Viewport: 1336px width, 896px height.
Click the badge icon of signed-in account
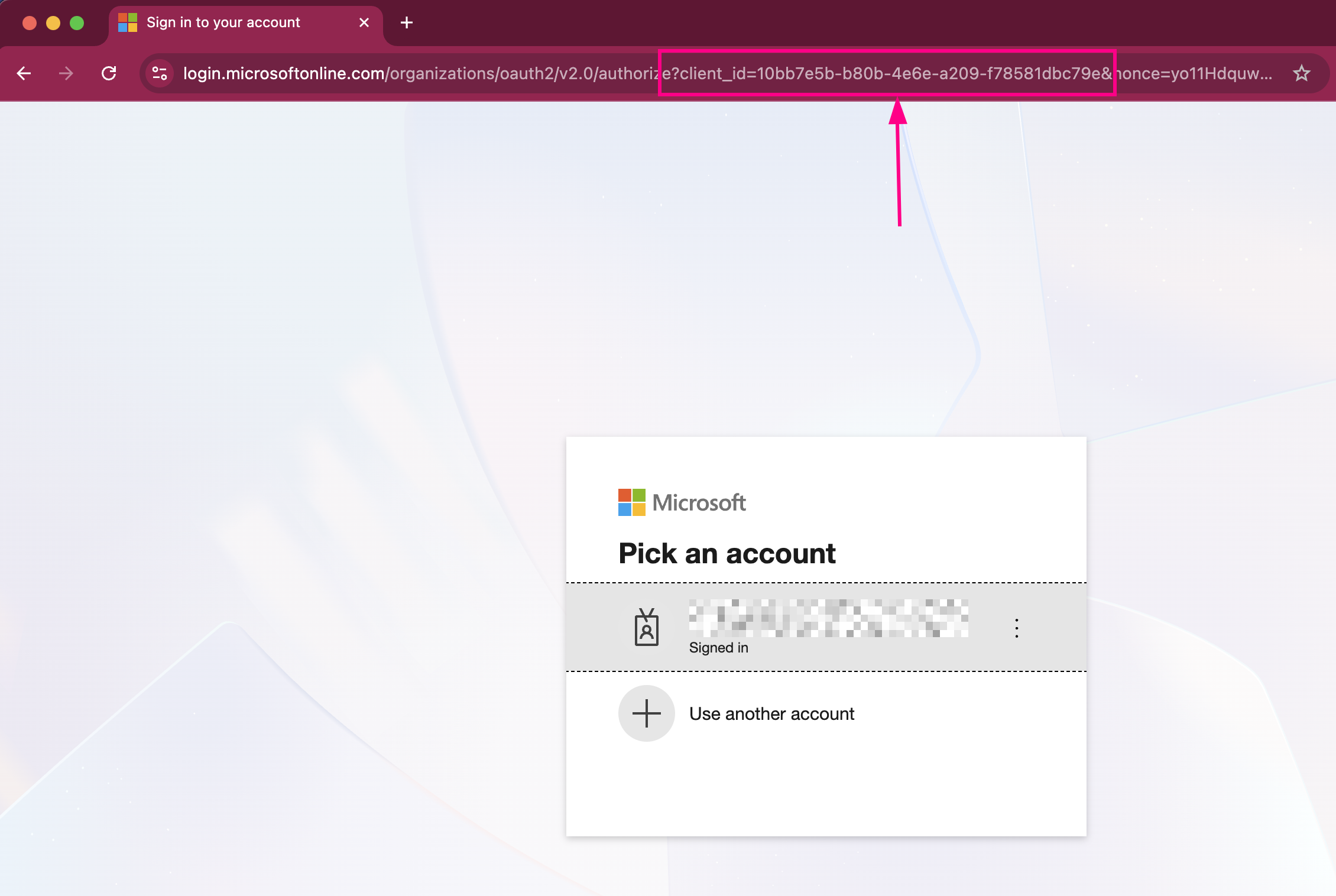(646, 628)
